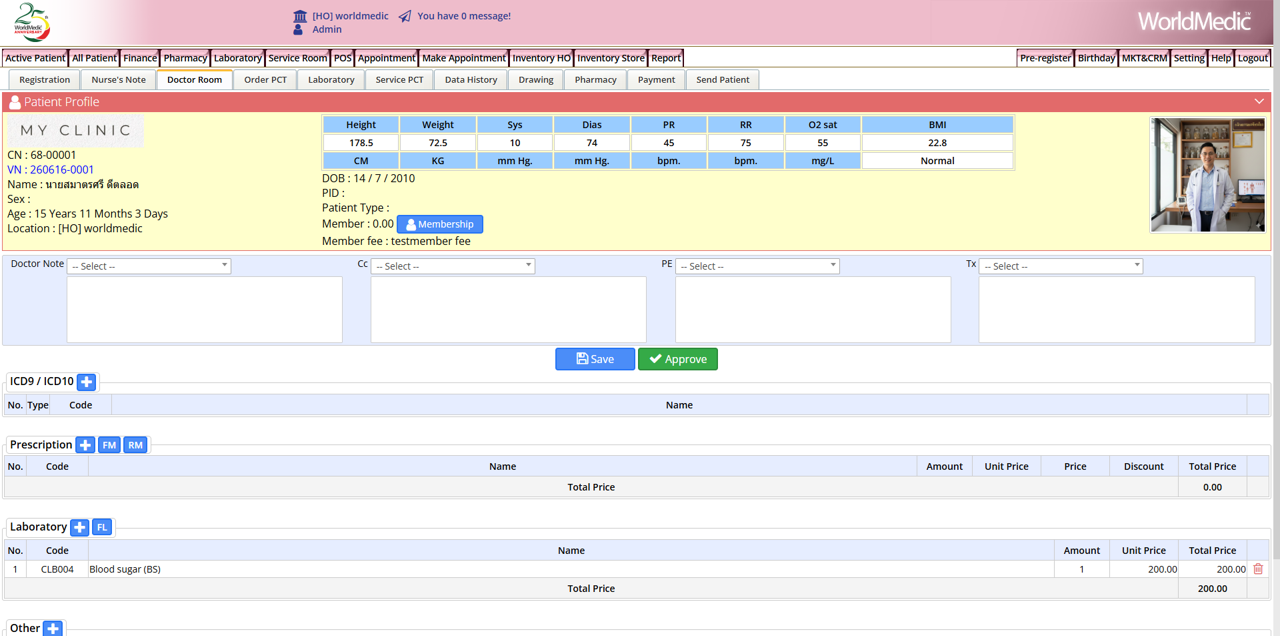Click the CLB004 lab code cell

coord(57,569)
